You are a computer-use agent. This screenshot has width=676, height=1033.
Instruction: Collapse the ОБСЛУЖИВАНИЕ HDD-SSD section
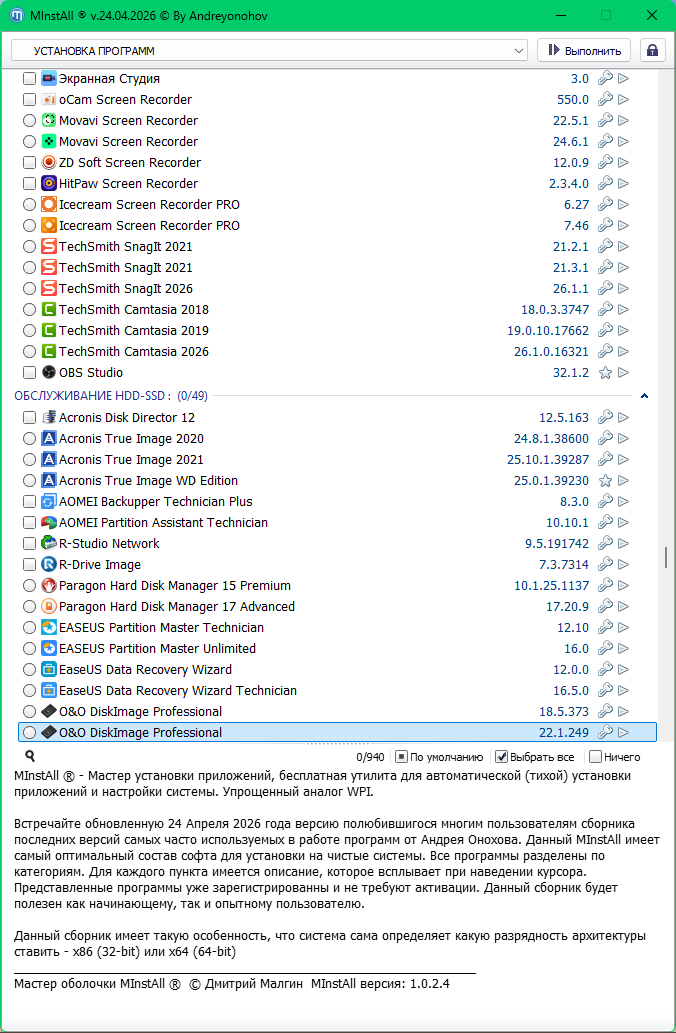click(x=644, y=397)
